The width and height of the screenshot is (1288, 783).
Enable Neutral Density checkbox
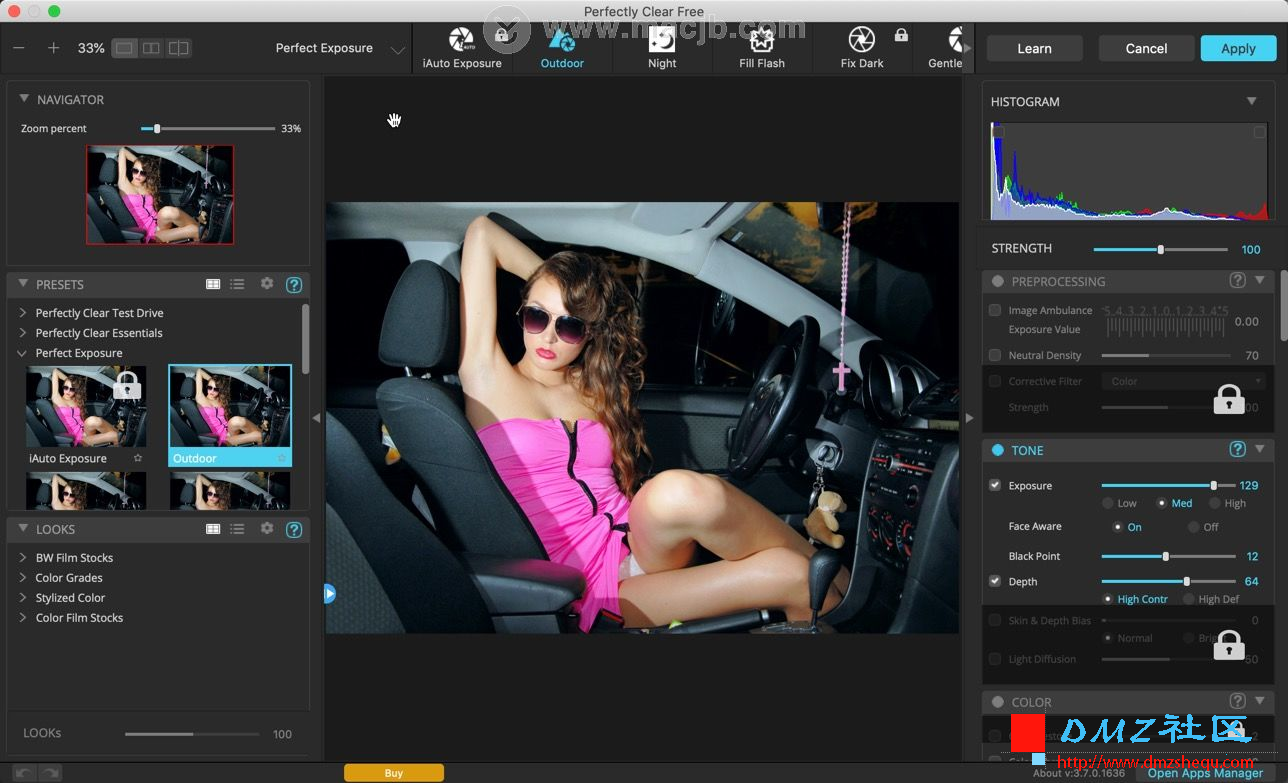(x=995, y=355)
